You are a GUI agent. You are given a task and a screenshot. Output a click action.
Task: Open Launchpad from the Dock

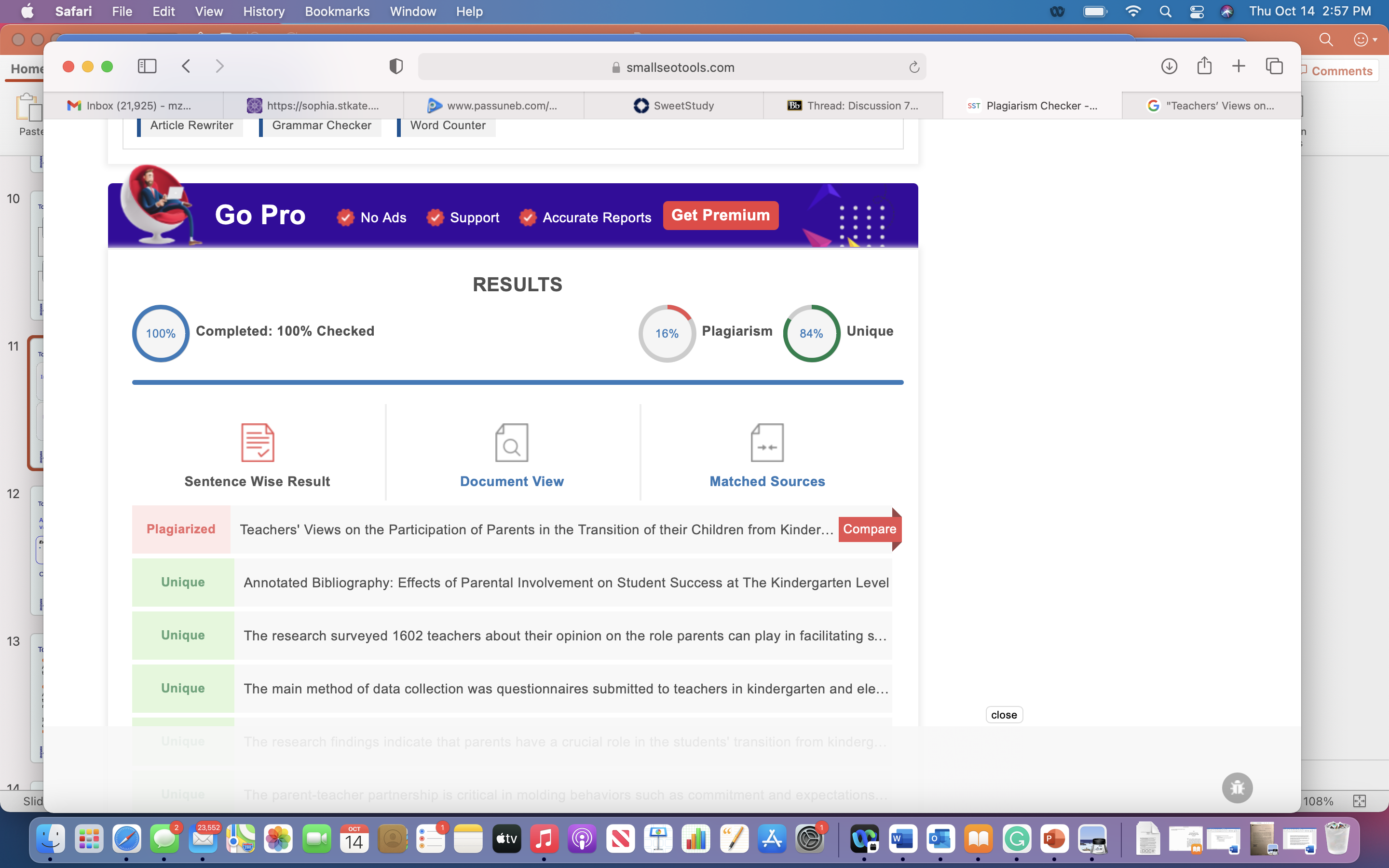[89, 839]
